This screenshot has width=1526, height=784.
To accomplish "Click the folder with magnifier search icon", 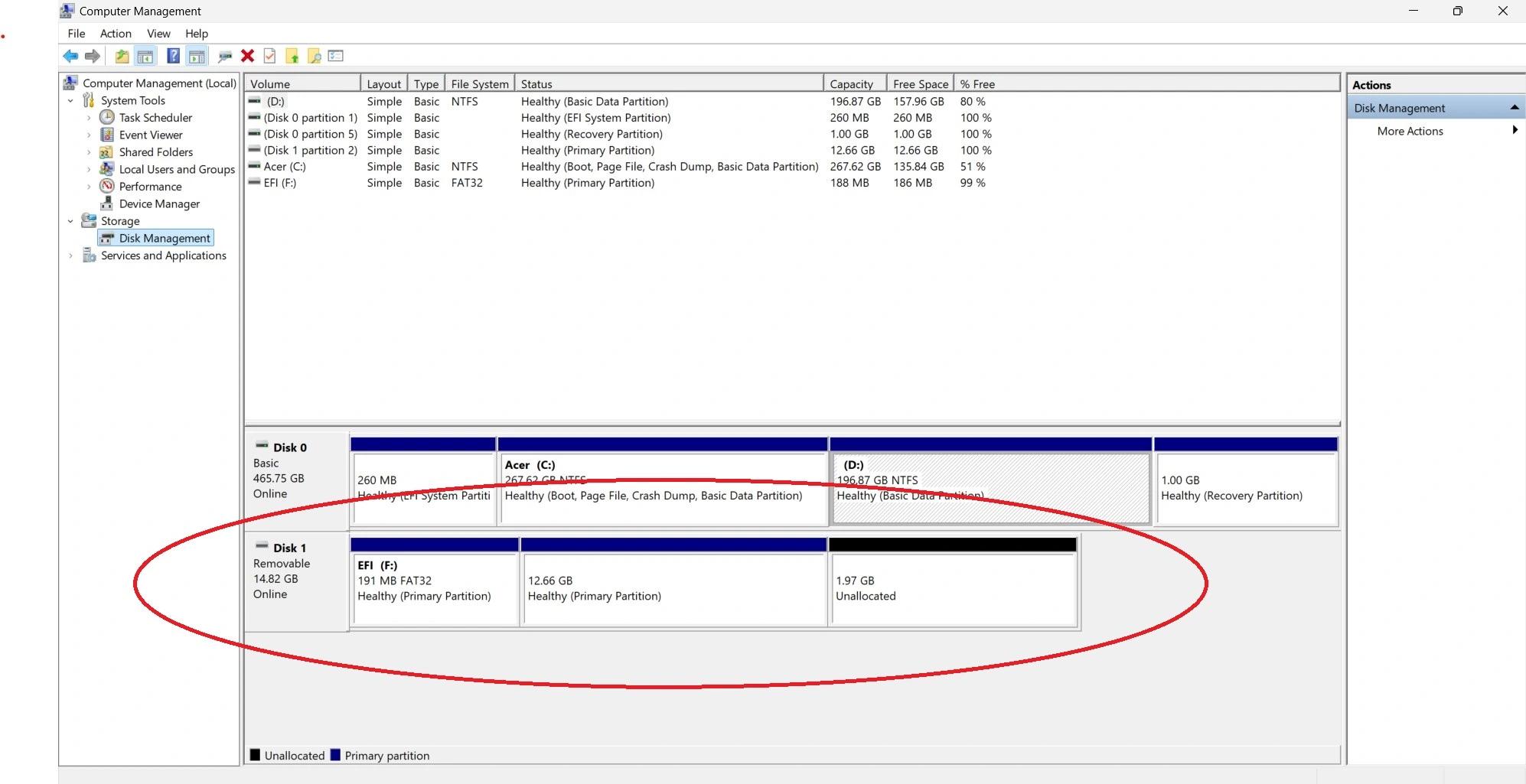I will click(314, 56).
